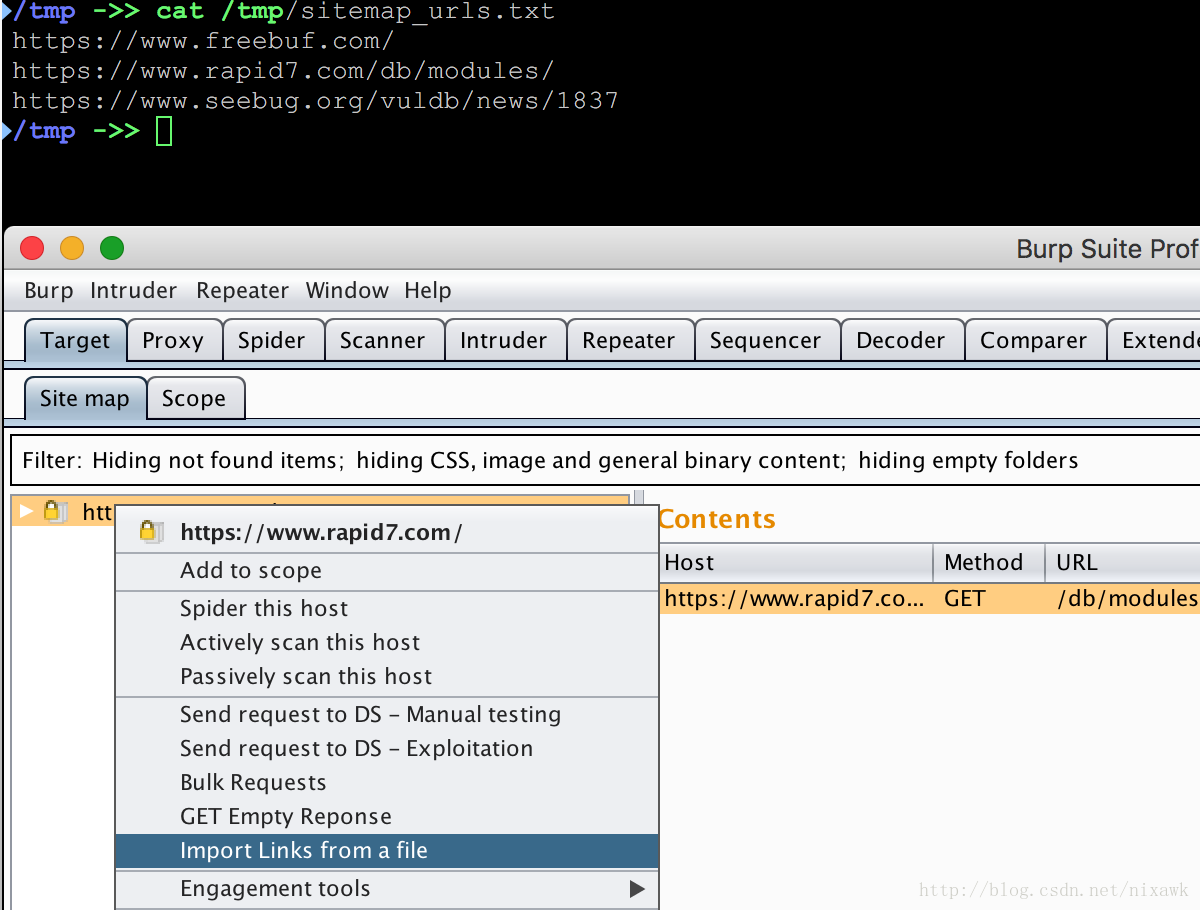Click the terminal cursor at the prompt
This screenshot has height=910, width=1200.
coord(164,131)
